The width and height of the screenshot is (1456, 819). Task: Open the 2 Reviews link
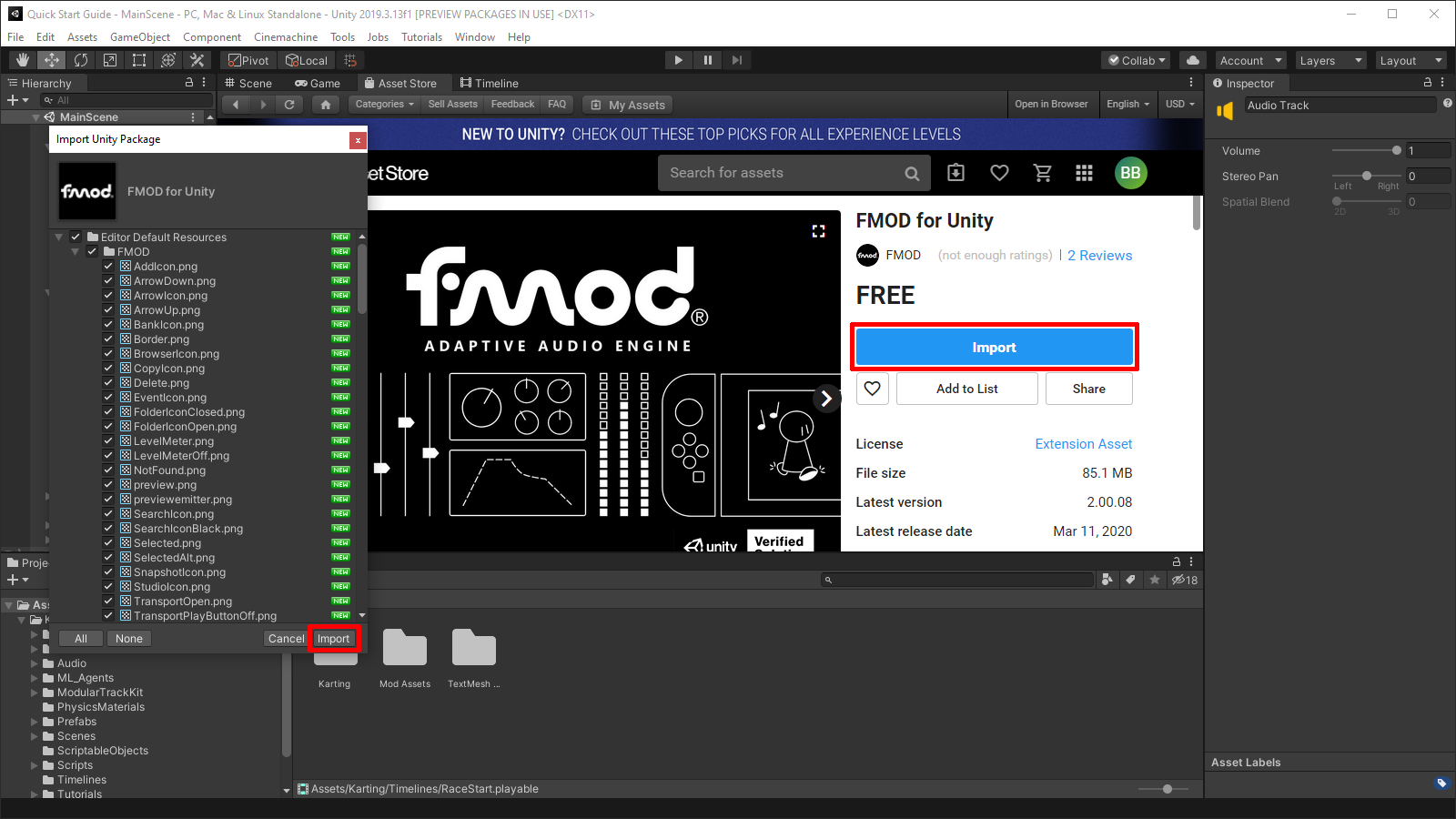click(x=1099, y=256)
